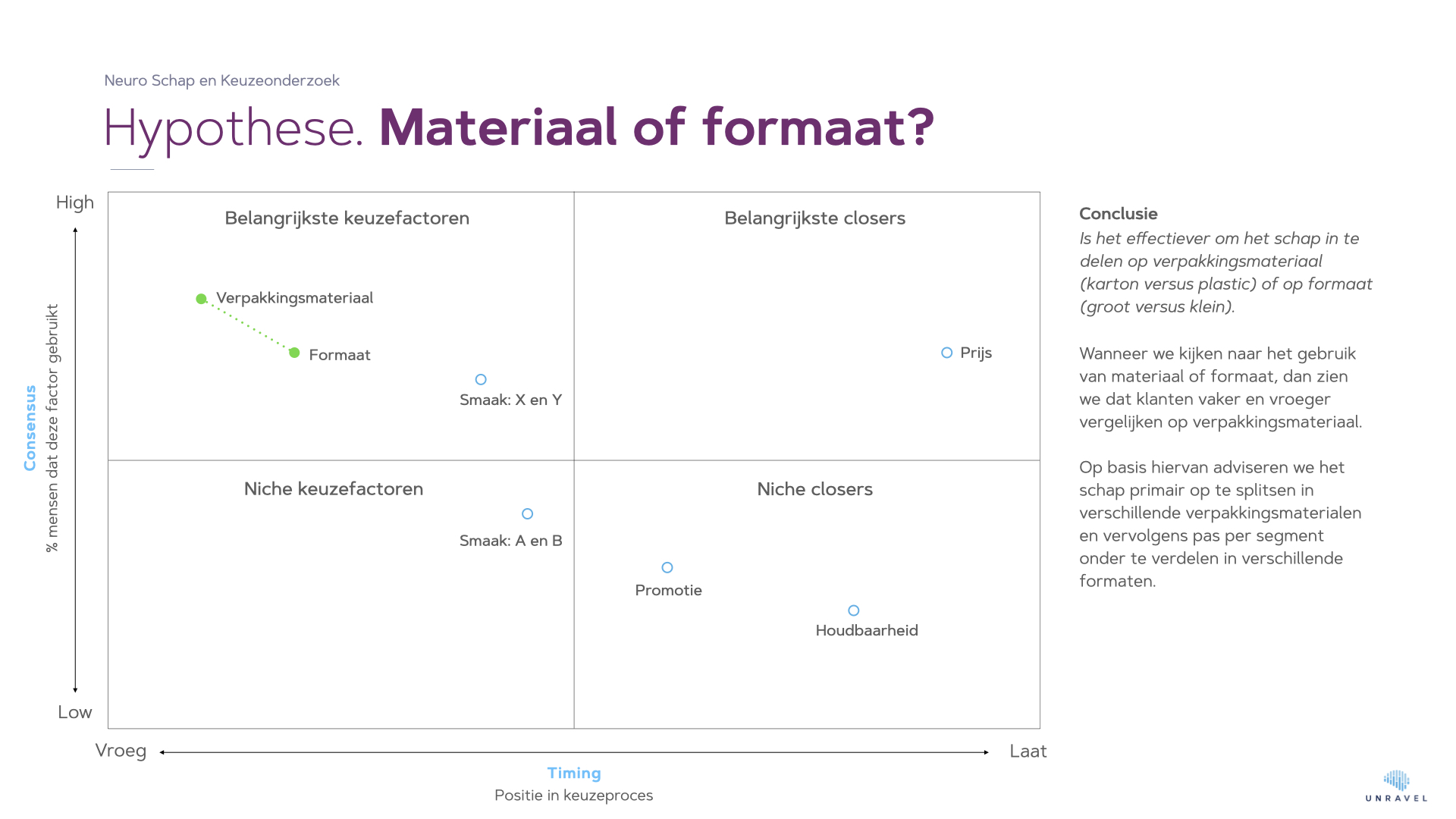Click the circle marker above Smaak: X en Y
Screen dimensions: 1456x819
481,379
